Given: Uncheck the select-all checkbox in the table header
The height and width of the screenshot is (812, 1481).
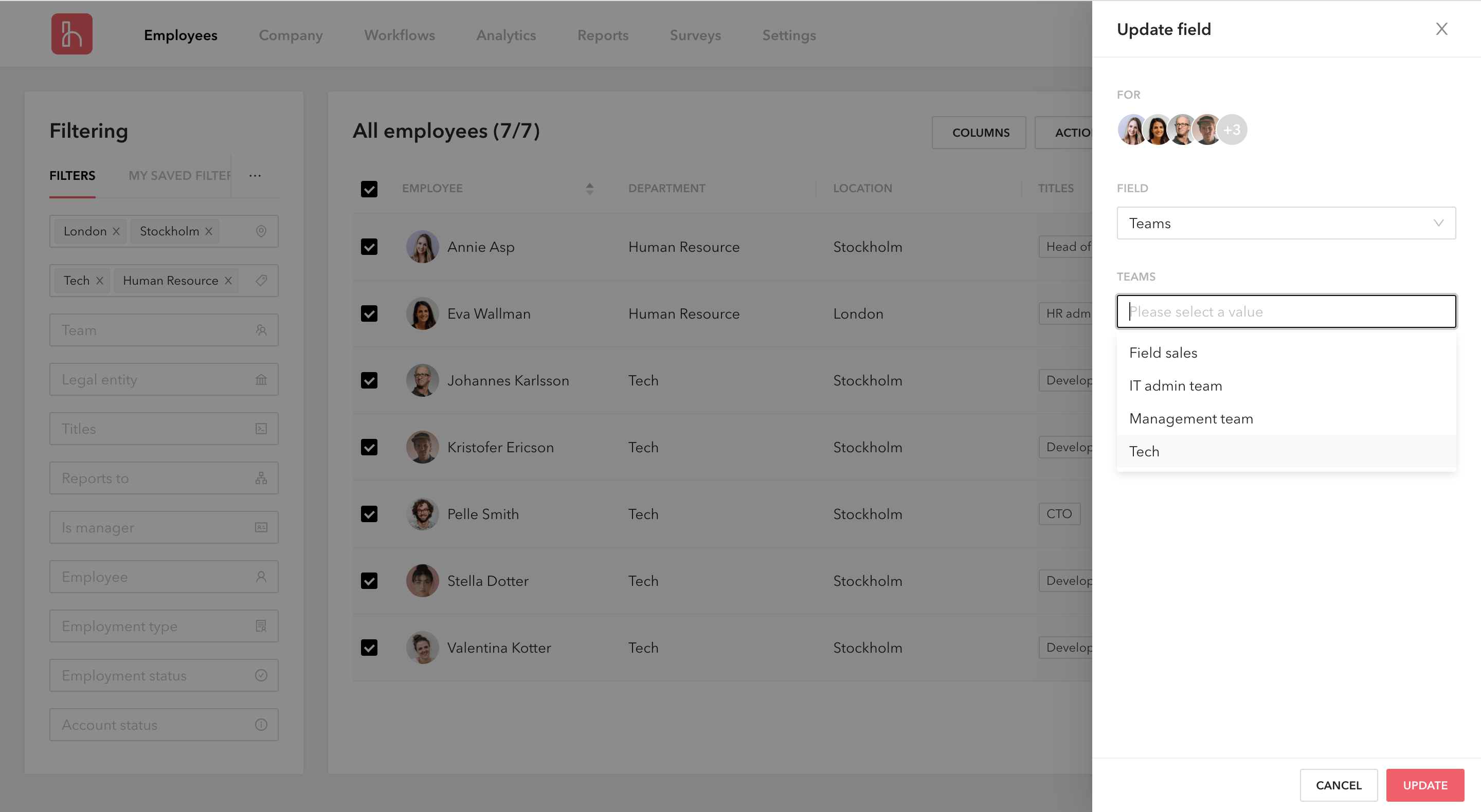Looking at the screenshot, I should click(370, 189).
